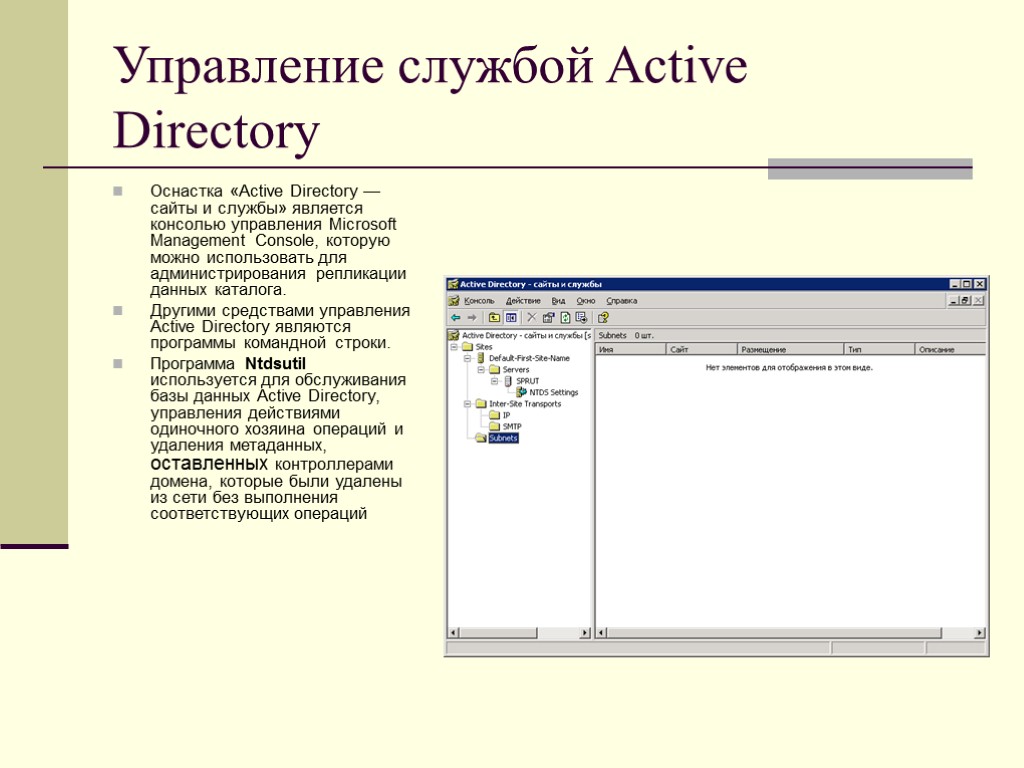Click right arrow of details pane scrollbar
Viewport: 1024px width, 768px height.
(979, 632)
